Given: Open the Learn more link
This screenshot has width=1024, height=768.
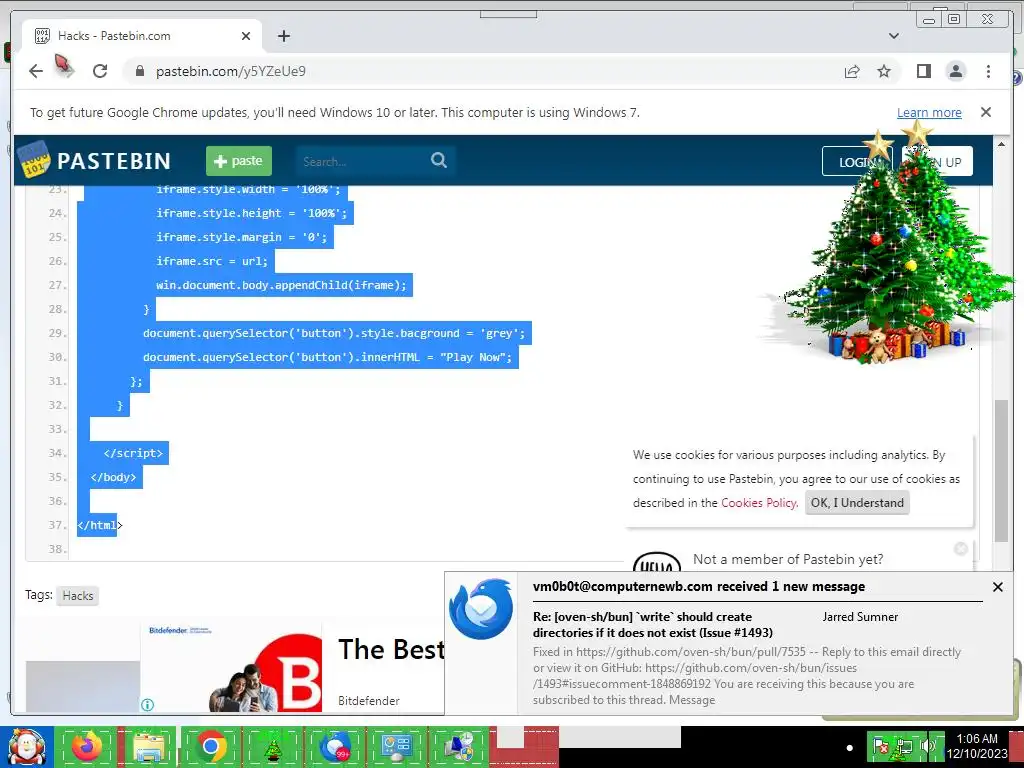Looking at the screenshot, I should pyautogui.click(x=929, y=112).
